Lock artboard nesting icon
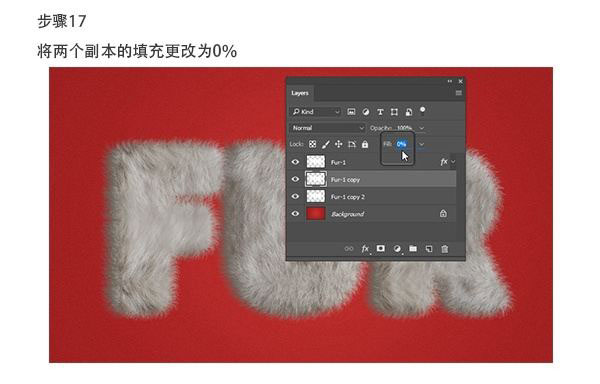 coord(352,144)
